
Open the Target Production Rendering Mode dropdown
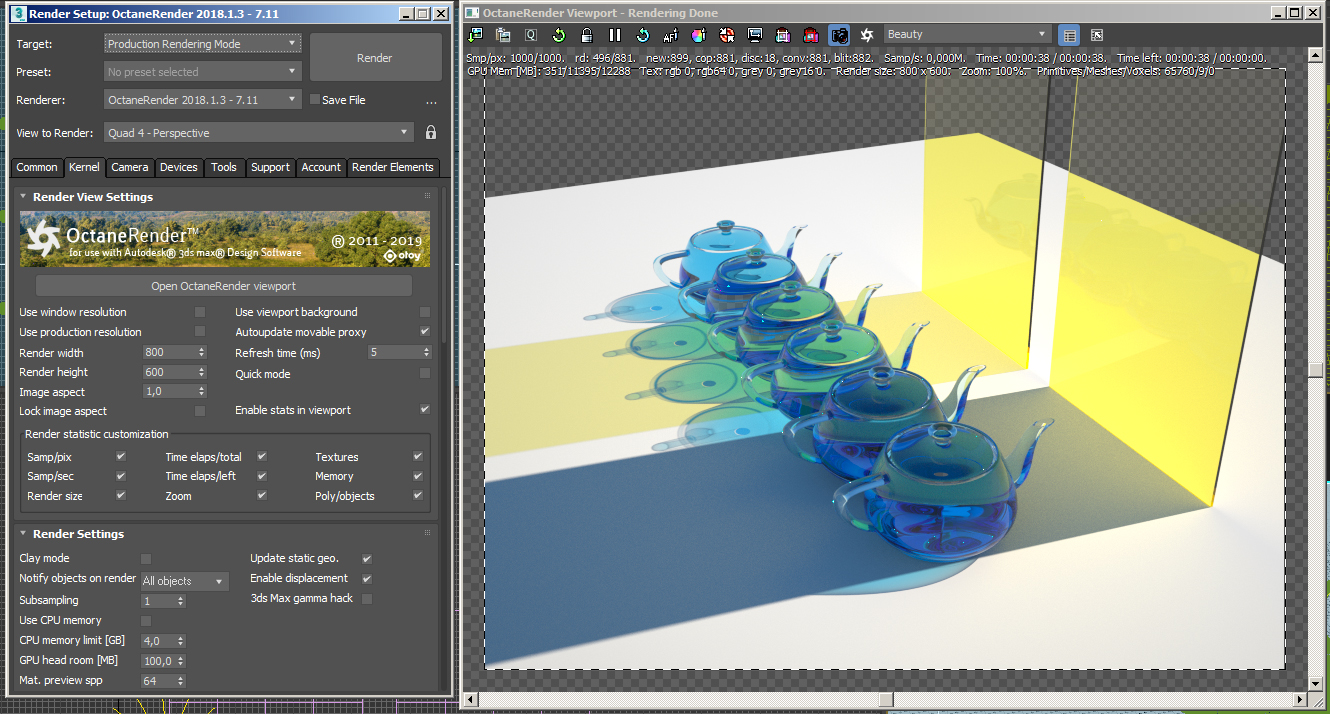tap(202, 44)
